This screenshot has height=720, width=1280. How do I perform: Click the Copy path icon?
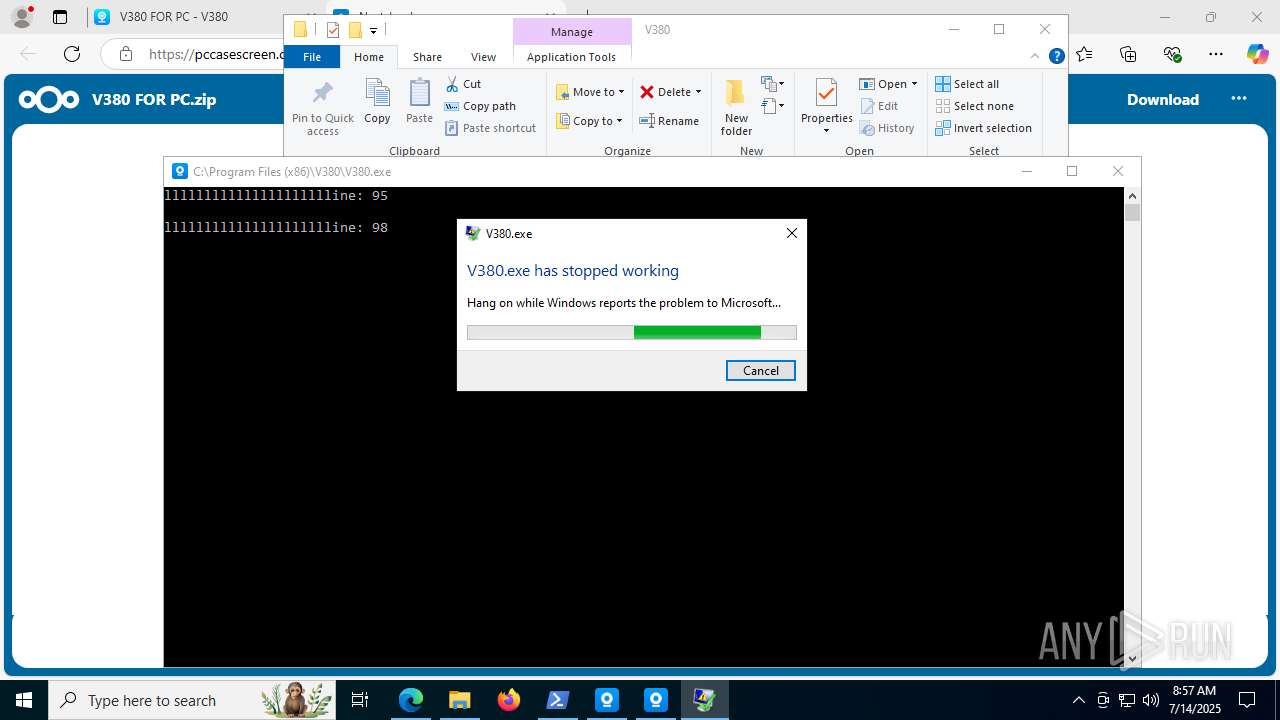tap(452, 106)
